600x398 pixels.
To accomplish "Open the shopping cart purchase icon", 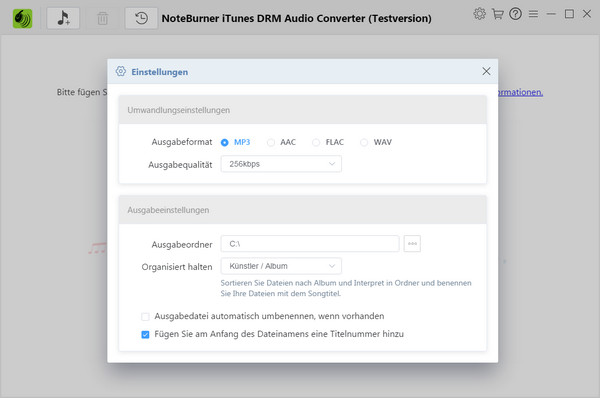I will pos(497,14).
